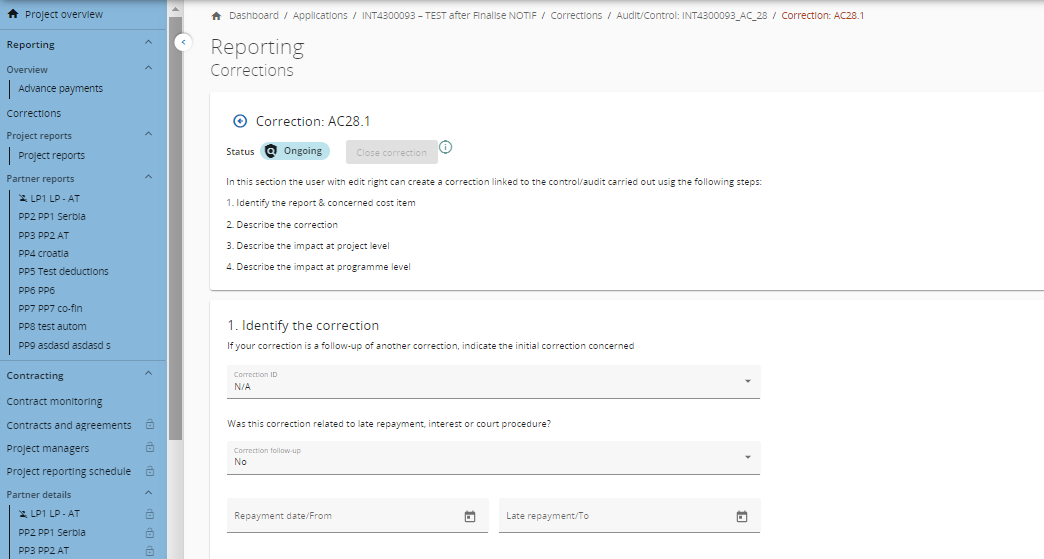Click the home icon in the breadcrumb
Image resolution: width=1044 pixels, height=559 pixels.
point(216,16)
